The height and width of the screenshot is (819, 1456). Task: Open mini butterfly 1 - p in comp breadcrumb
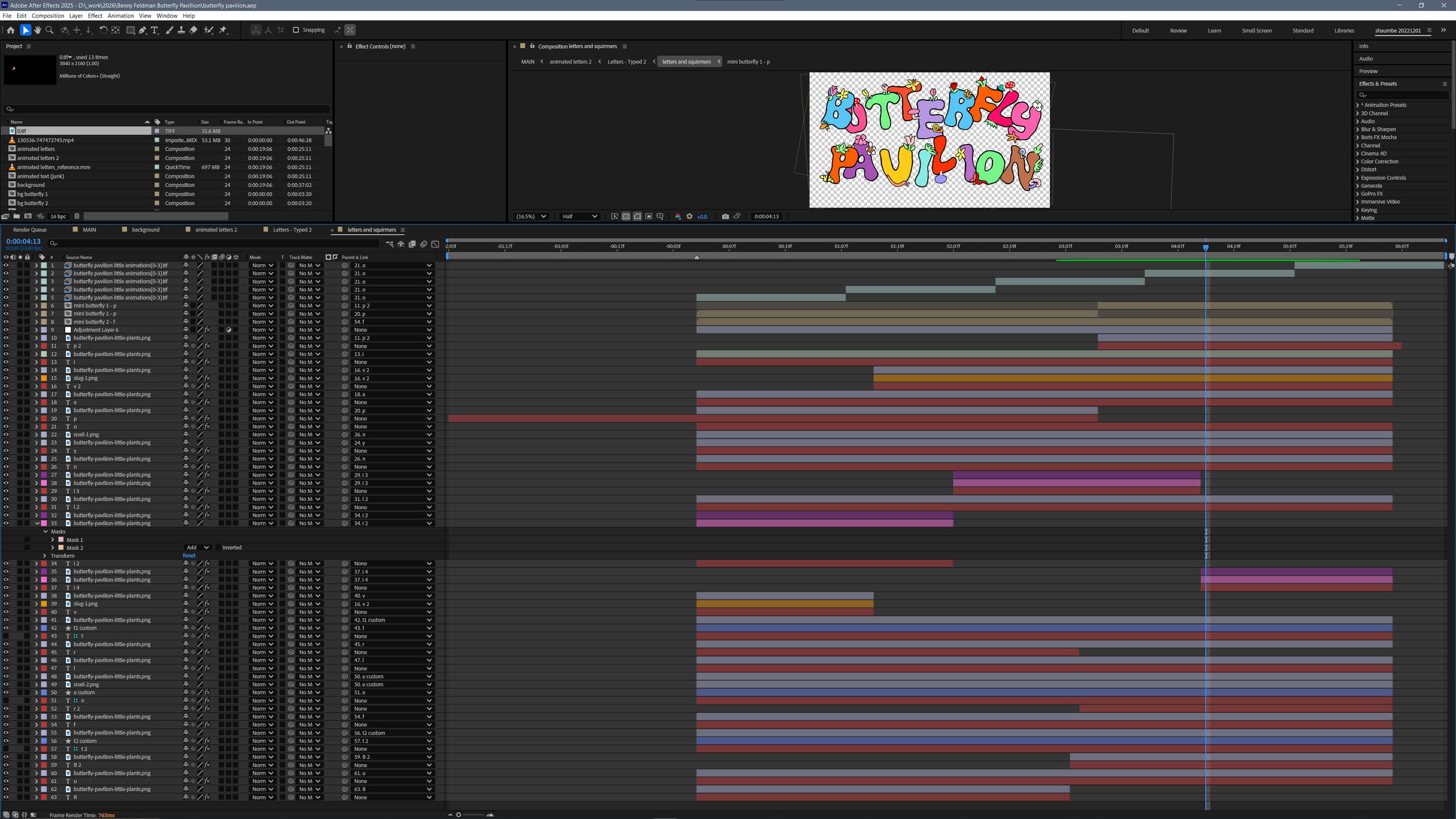[748, 62]
